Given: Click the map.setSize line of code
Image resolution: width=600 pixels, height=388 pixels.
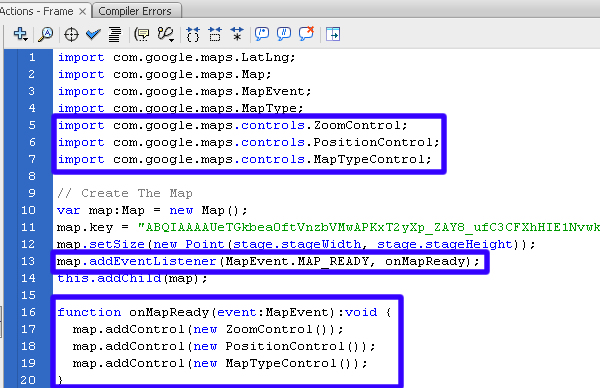Looking at the screenshot, I should 296,244.
